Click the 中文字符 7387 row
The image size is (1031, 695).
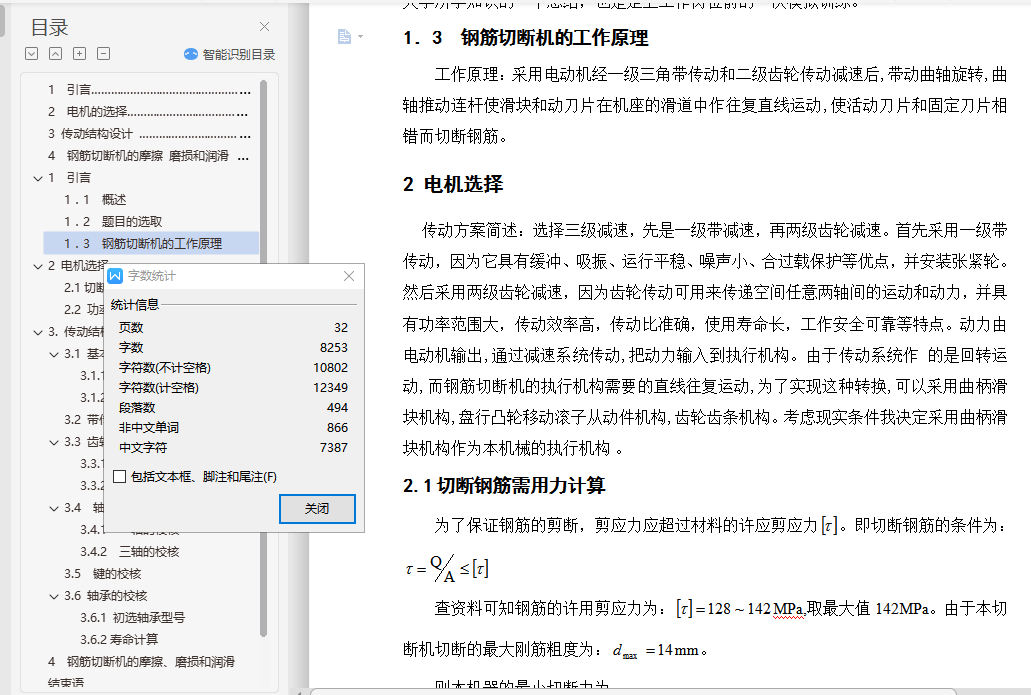[x=233, y=448]
